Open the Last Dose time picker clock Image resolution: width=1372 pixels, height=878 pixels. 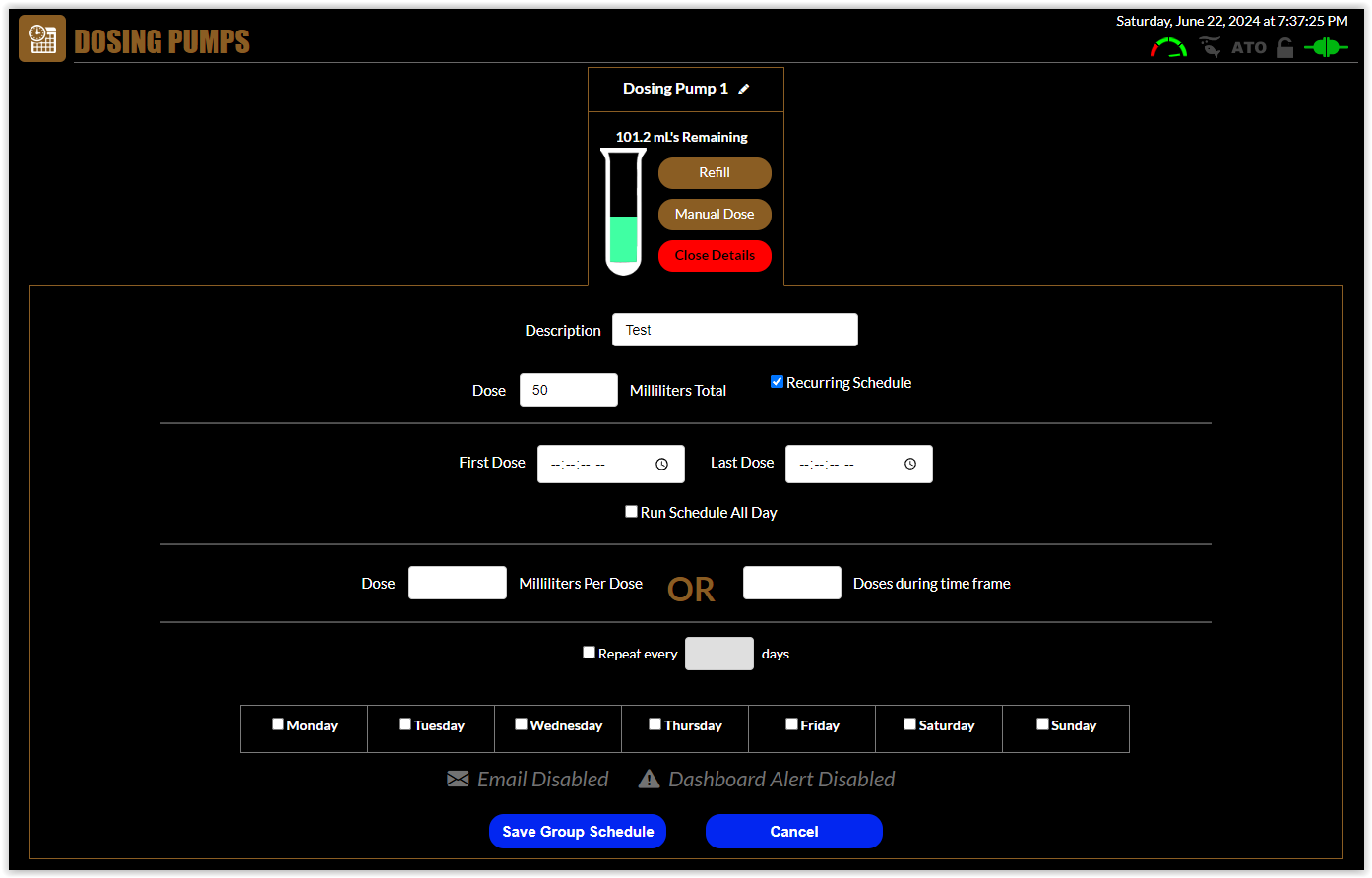[x=910, y=464]
